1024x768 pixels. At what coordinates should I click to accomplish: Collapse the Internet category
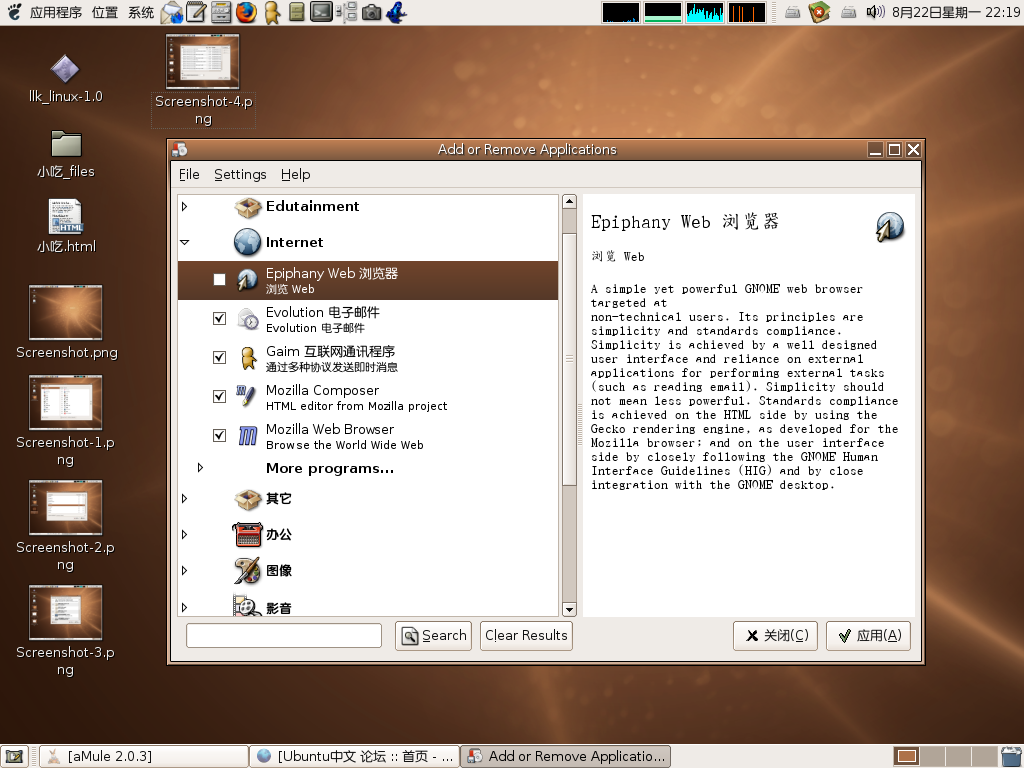(x=185, y=242)
